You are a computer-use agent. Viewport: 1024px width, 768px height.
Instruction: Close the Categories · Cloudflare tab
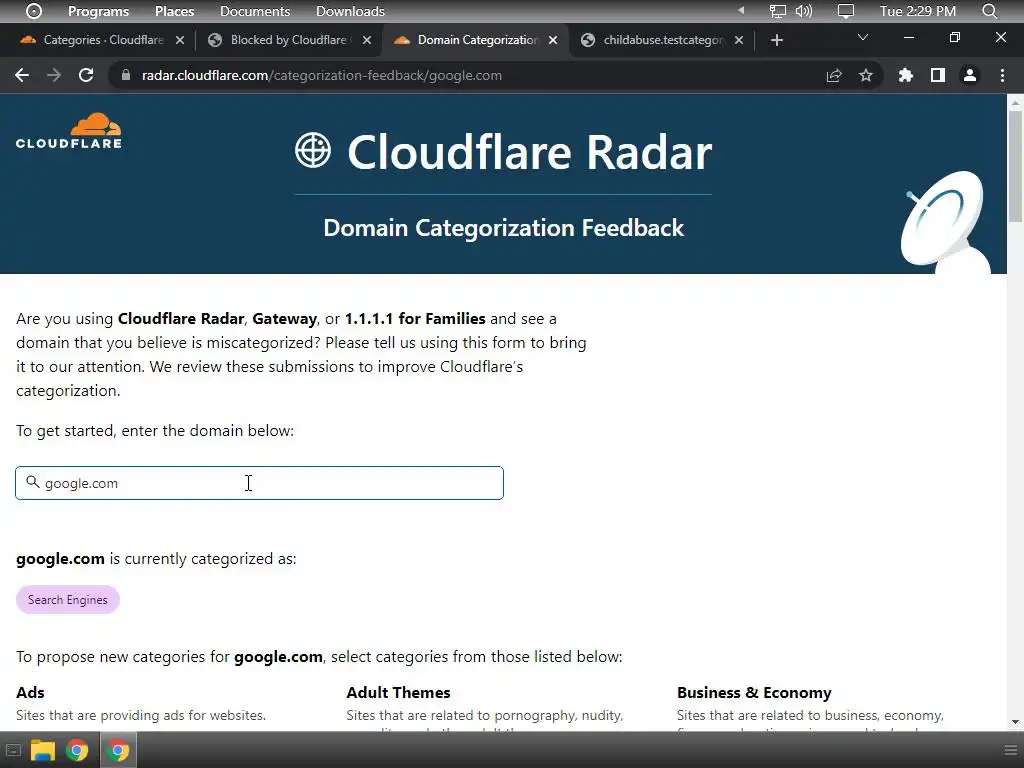tap(180, 40)
